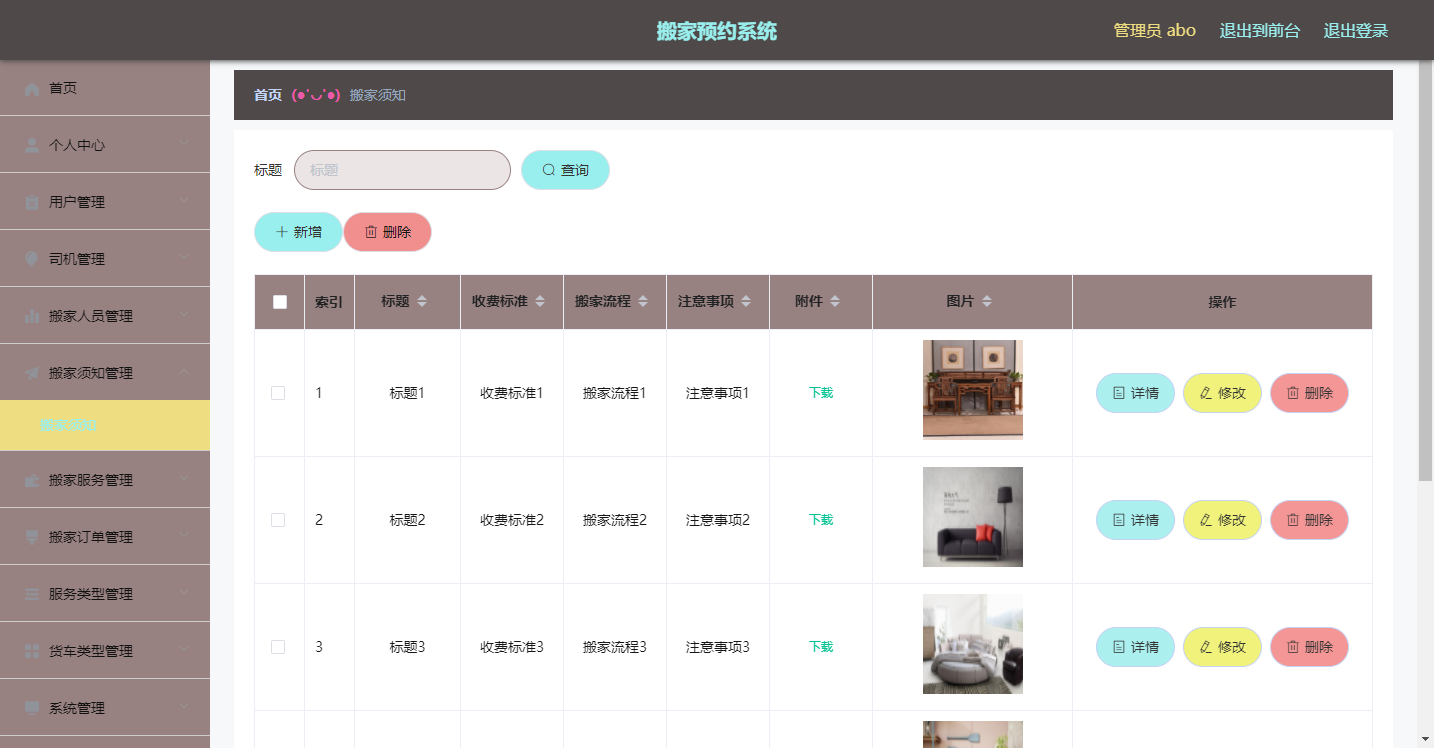Viewport: 1434px width, 748px height.
Task: Expand 服务类型管理 with its chevron arrow
Action: [x=184, y=593]
